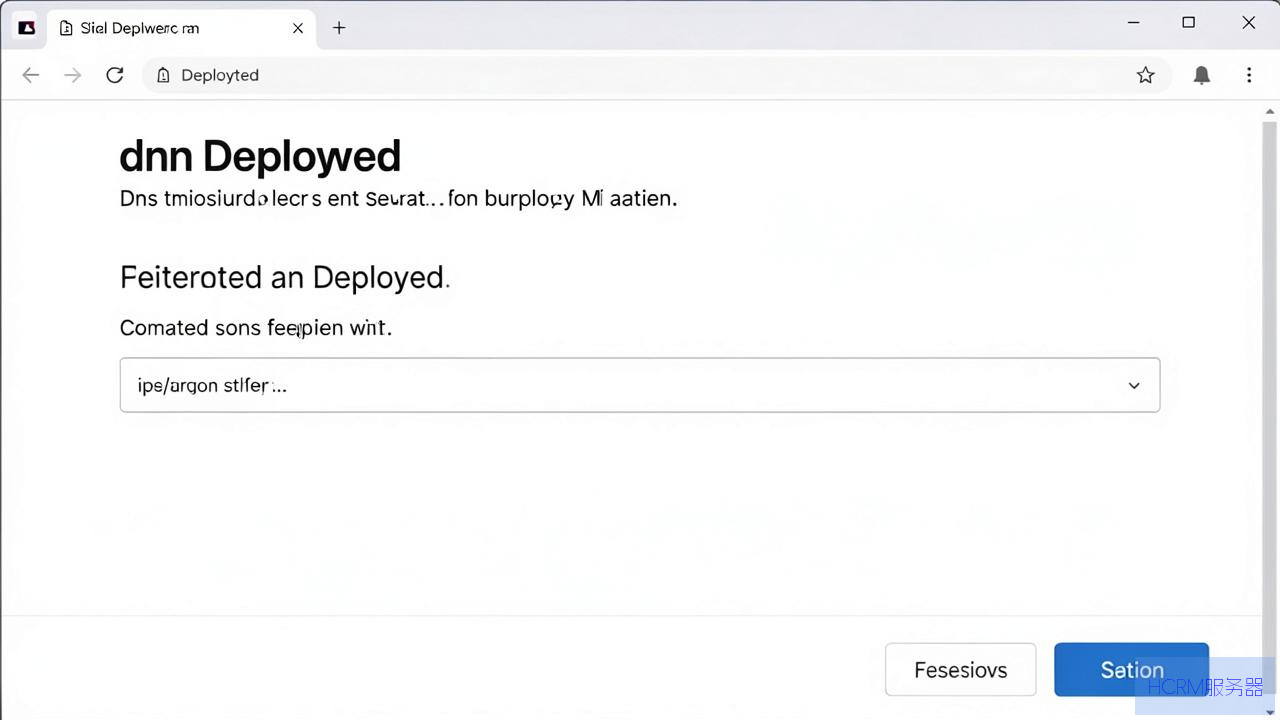Screen dimensions: 1280x720
Task: Open the ipe/argon stlfer dropdown
Action: click(640, 385)
